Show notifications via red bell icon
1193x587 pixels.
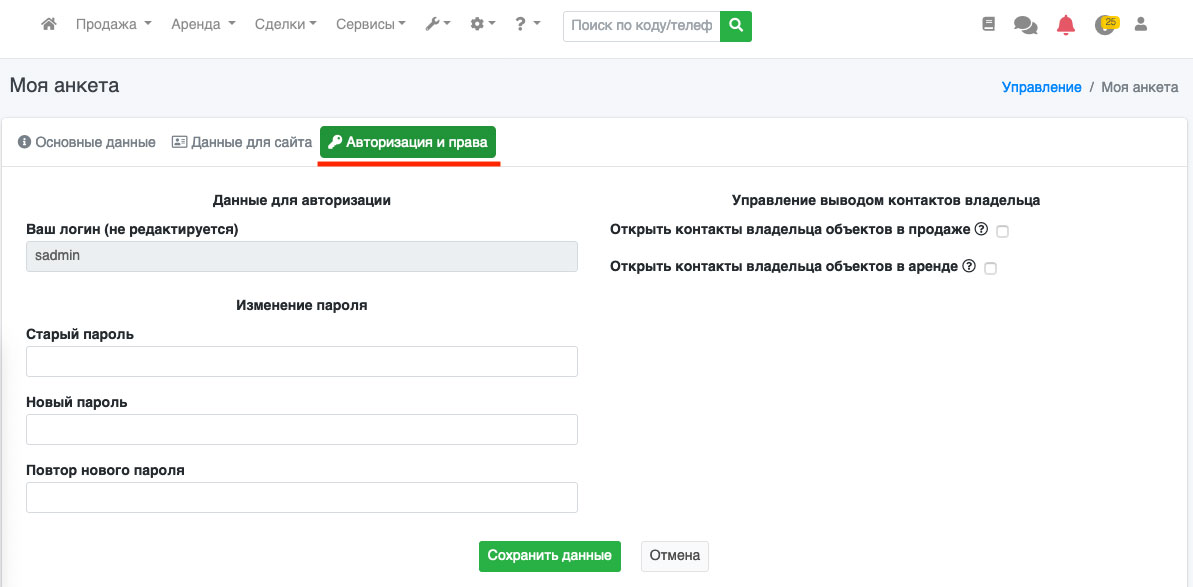tap(1066, 25)
